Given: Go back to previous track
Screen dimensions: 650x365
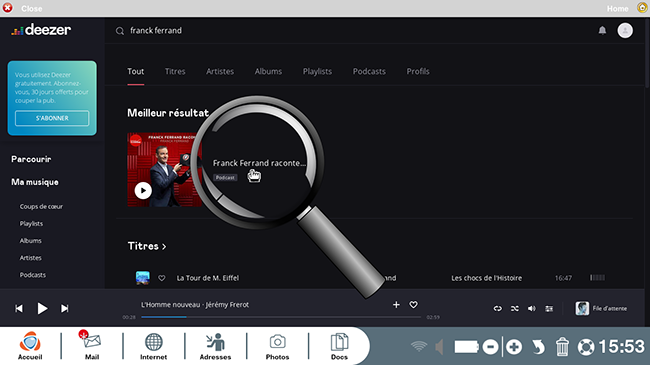Looking at the screenshot, I should 19,308.
